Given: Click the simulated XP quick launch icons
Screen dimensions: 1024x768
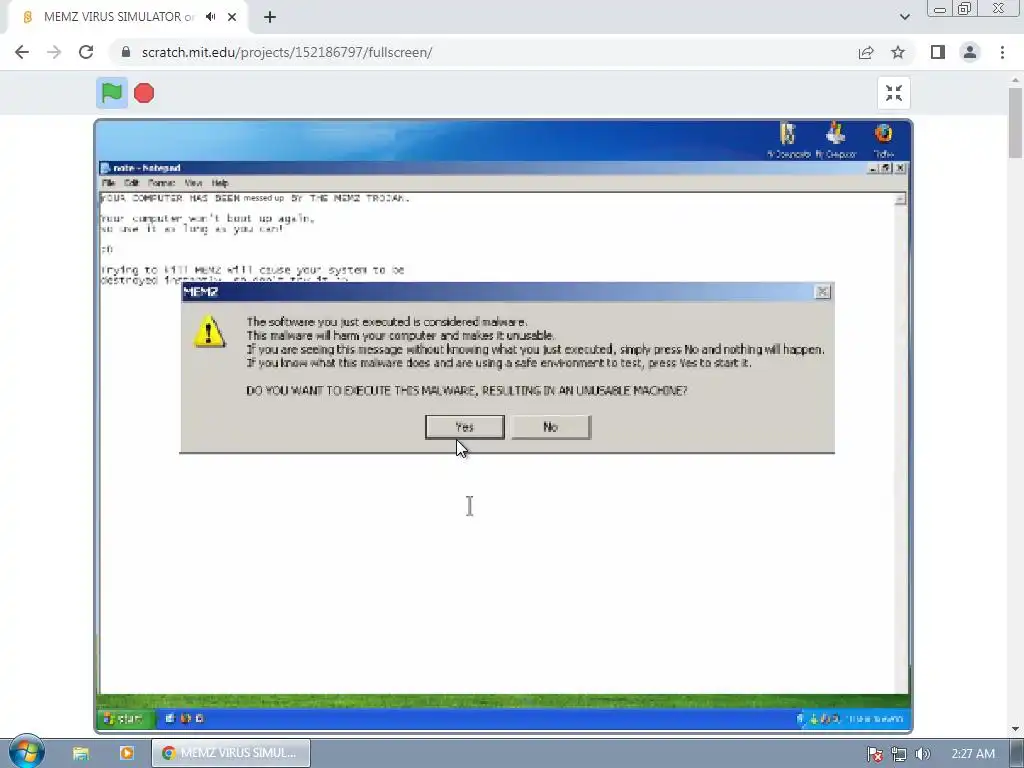Looking at the screenshot, I should [185, 718].
